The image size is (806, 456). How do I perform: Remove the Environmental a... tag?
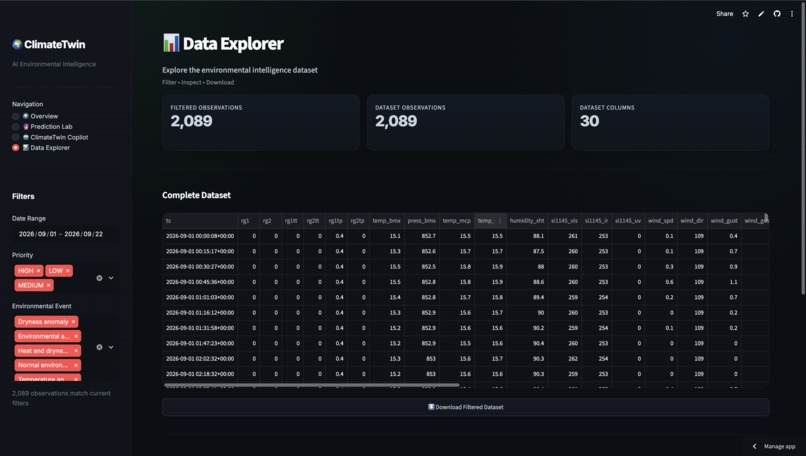point(76,336)
